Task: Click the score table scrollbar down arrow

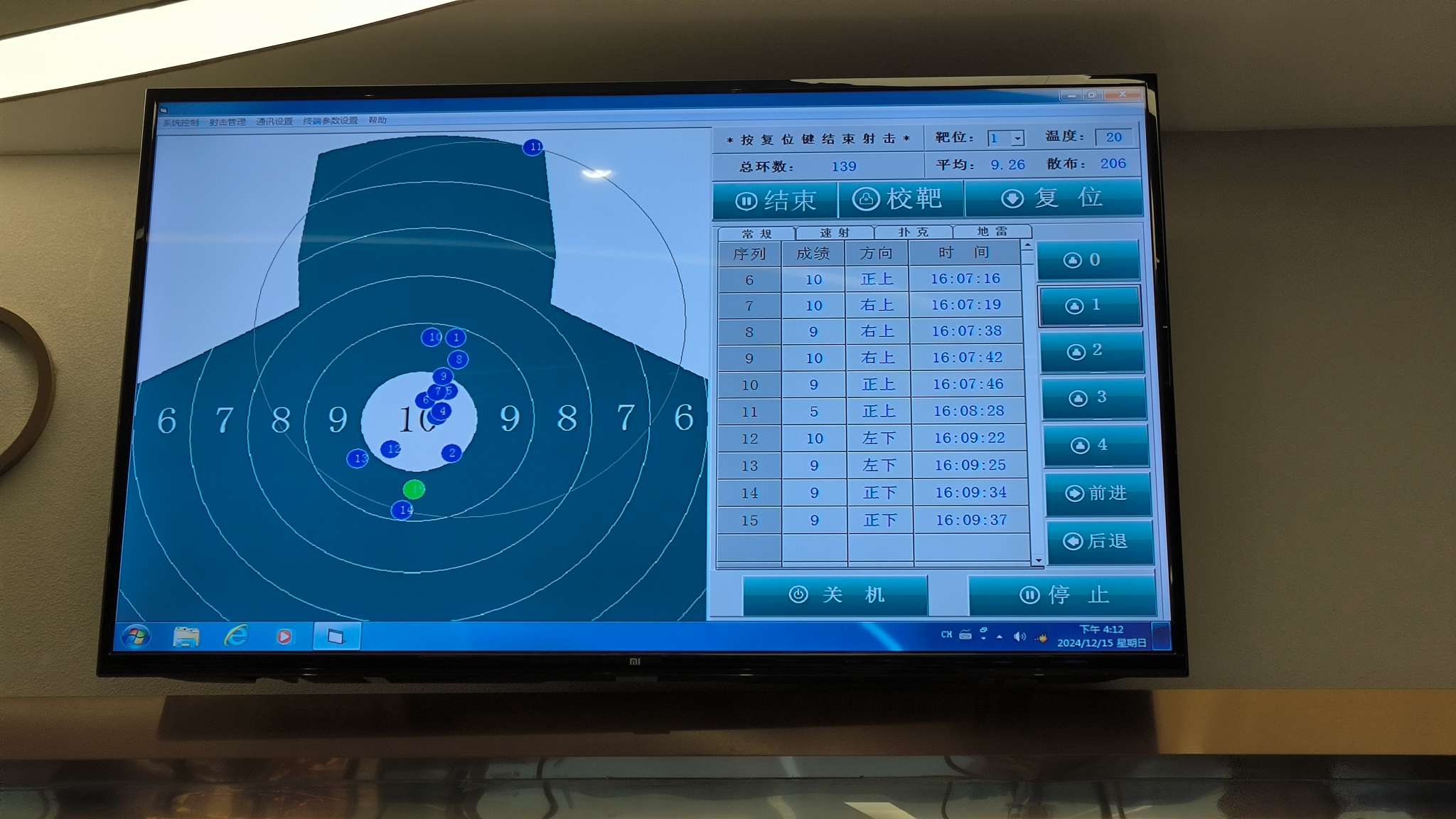Action: (x=1039, y=560)
